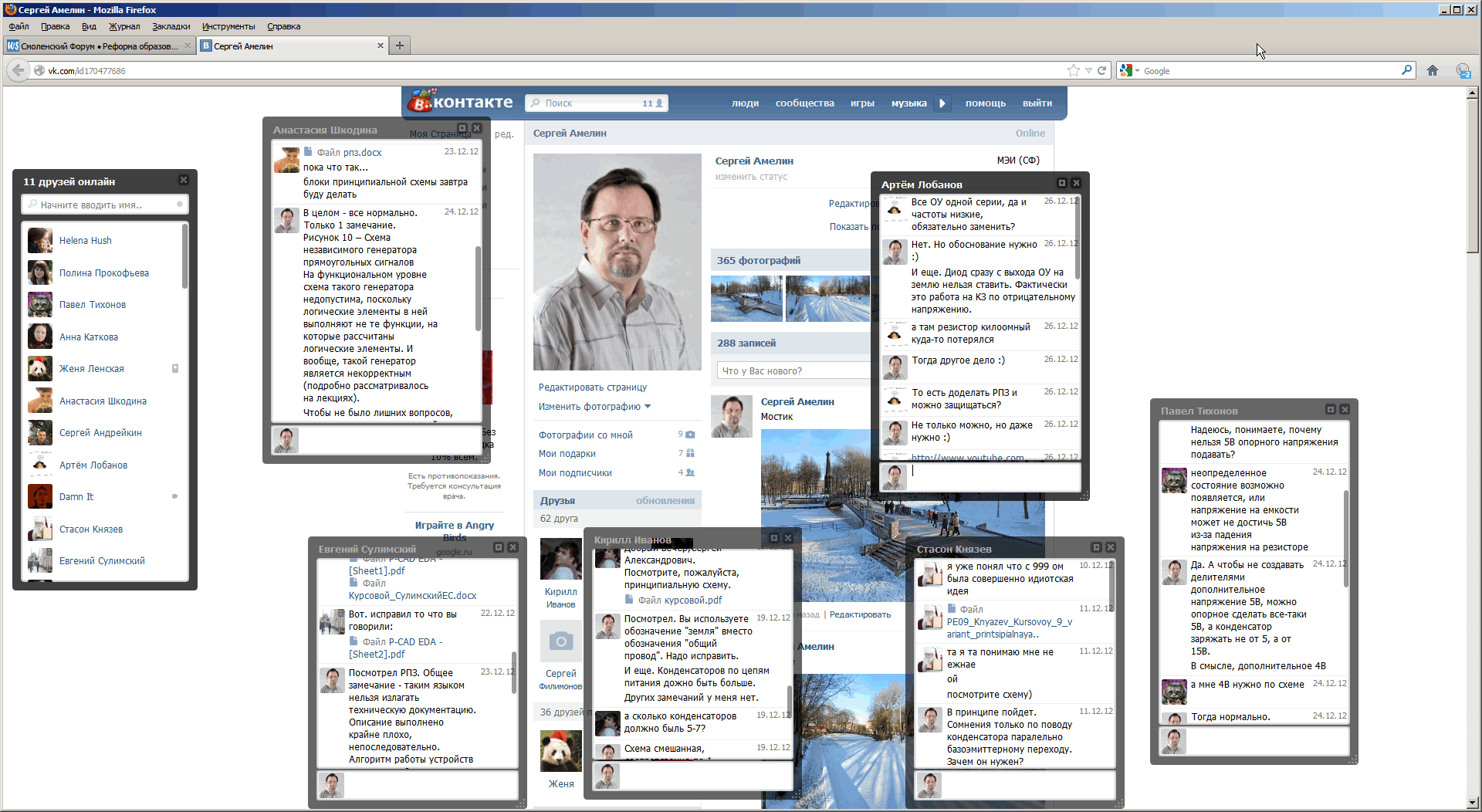Switch to Смоленский Форум tab
The width and height of the screenshot is (1482, 812).
(98, 46)
